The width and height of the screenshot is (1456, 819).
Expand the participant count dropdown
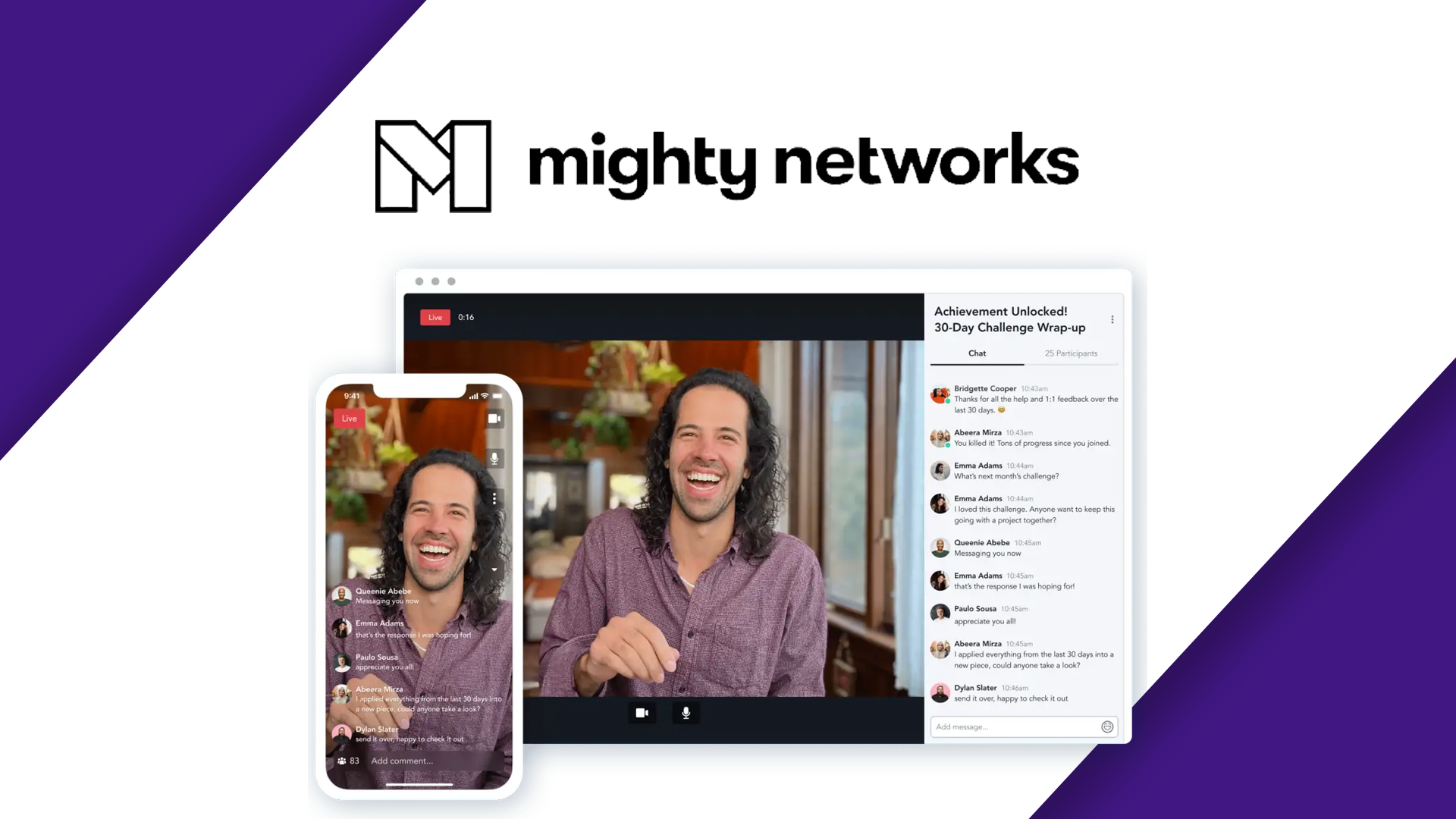1069,352
